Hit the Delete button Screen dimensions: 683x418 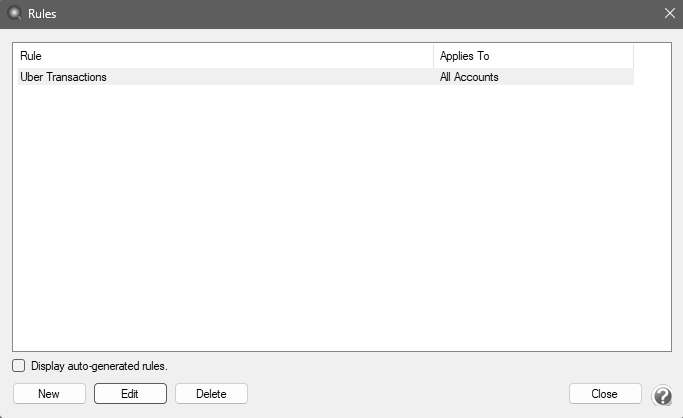(211, 394)
